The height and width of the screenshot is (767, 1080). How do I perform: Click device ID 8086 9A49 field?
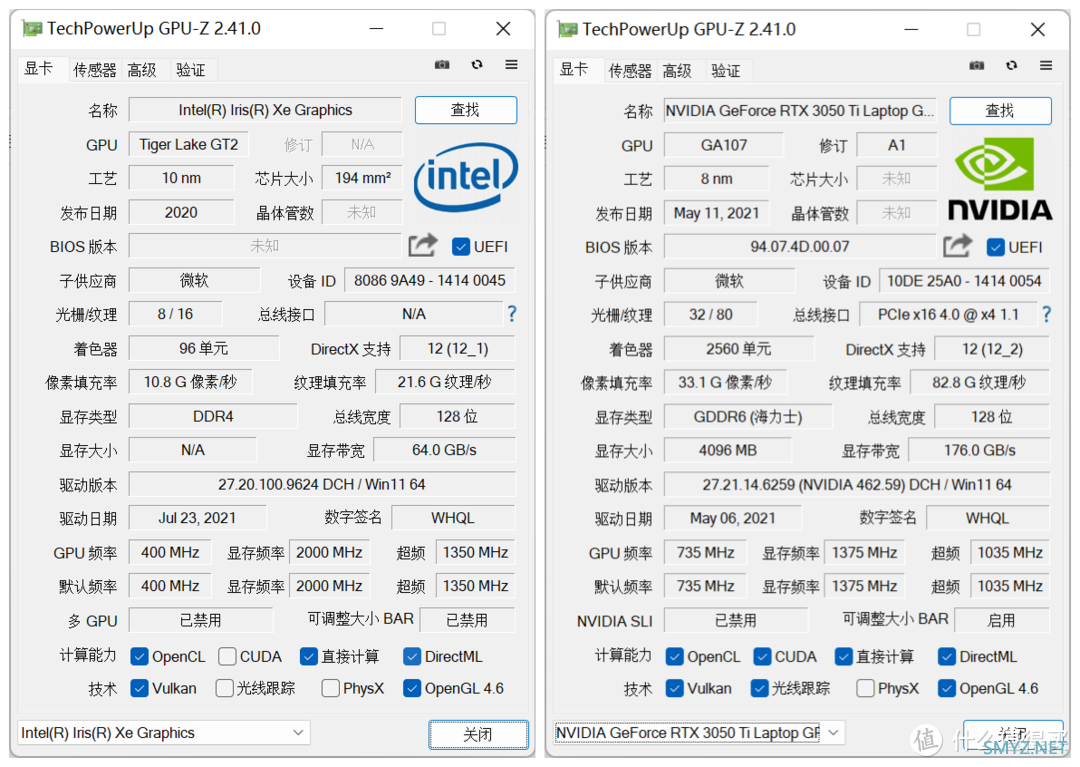430,280
